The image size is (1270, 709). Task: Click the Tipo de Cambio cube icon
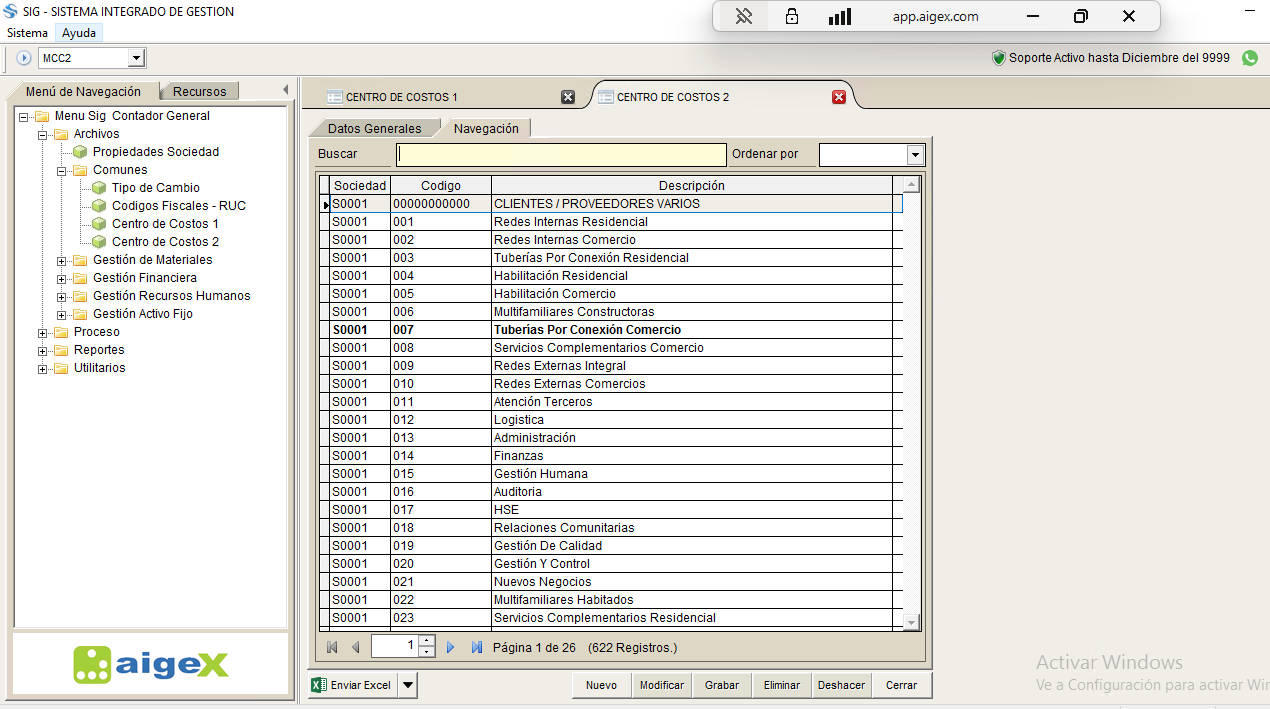coord(99,188)
